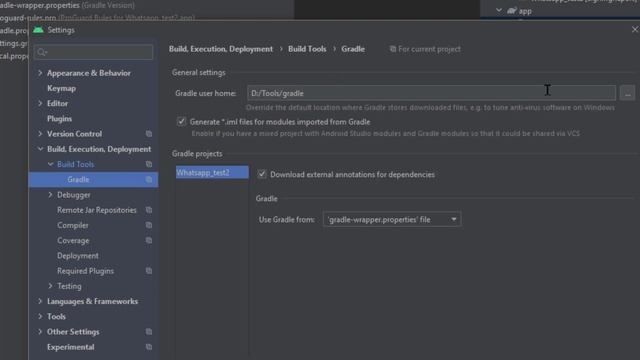The width and height of the screenshot is (640, 360).
Task: Expand Appearance & Behavior settings group
Action: tap(40, 73)
